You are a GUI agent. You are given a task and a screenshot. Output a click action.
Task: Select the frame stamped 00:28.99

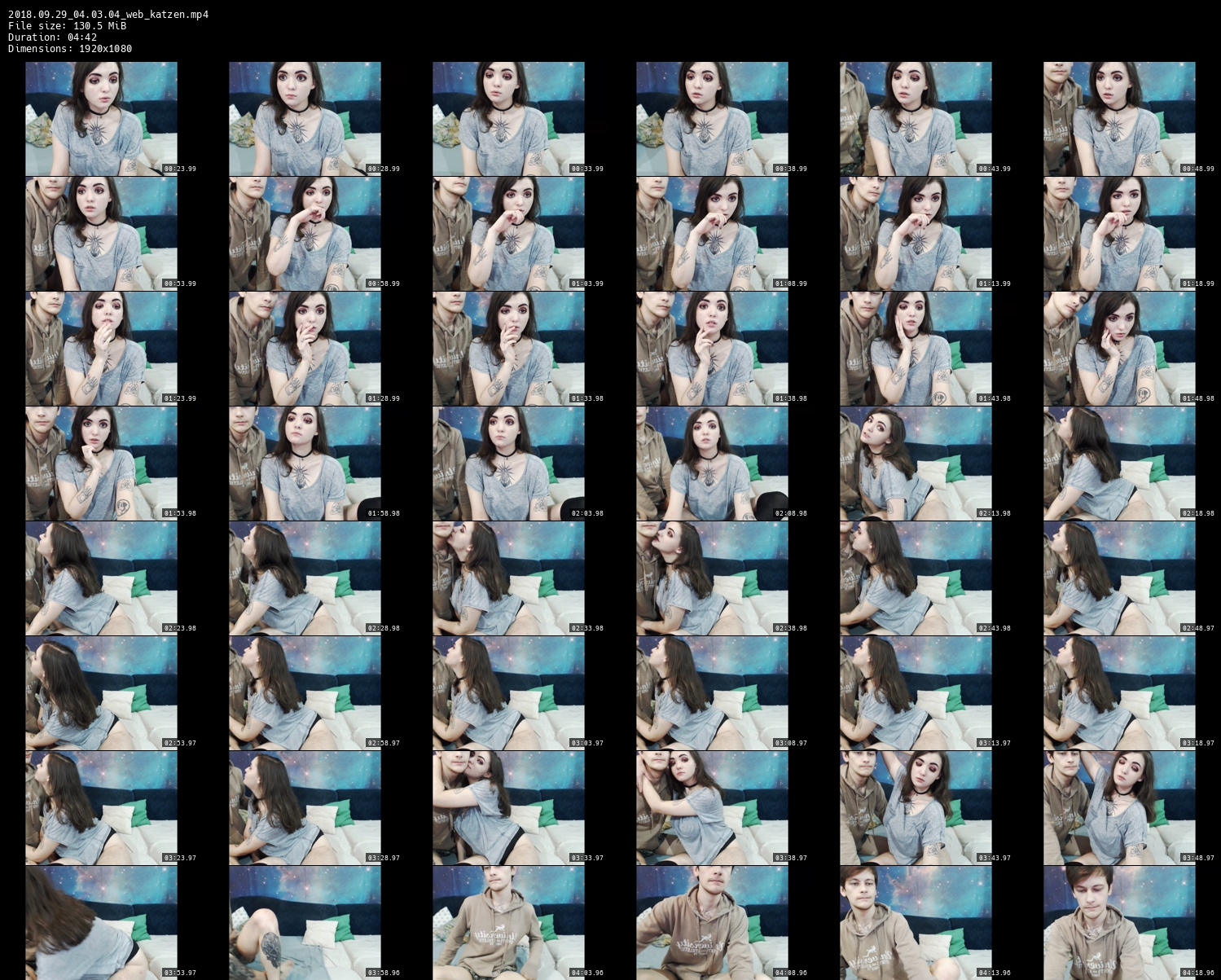click(305, 119)
